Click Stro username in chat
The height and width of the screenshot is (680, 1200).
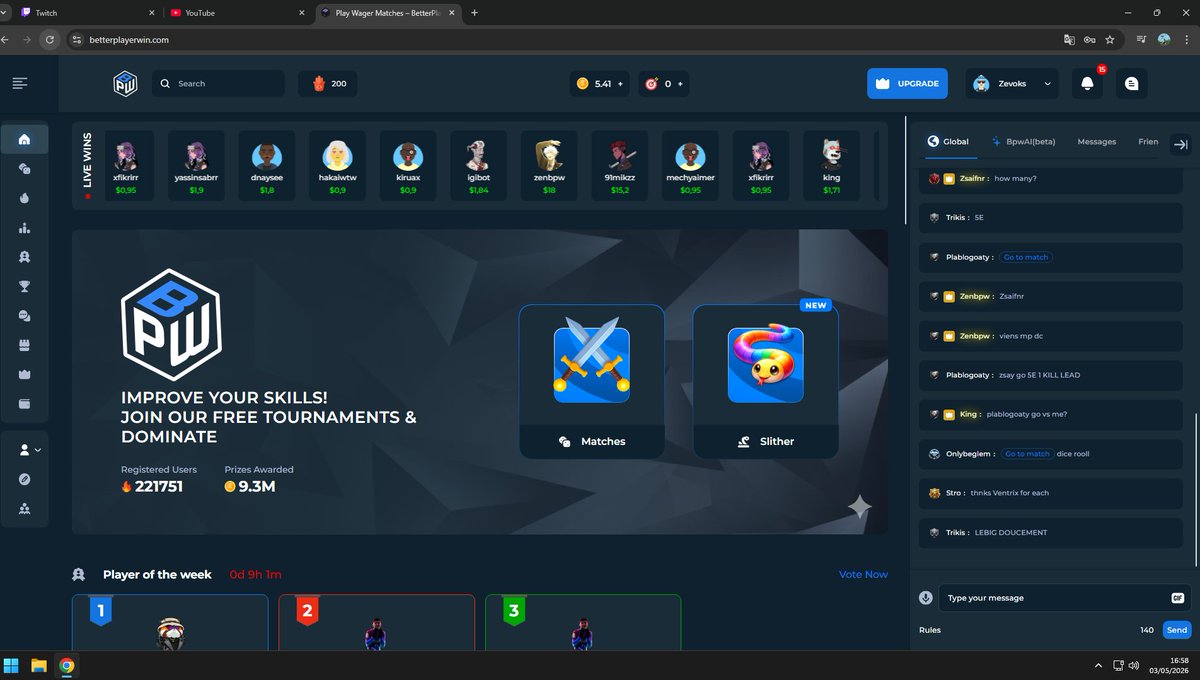coord(955,493)
